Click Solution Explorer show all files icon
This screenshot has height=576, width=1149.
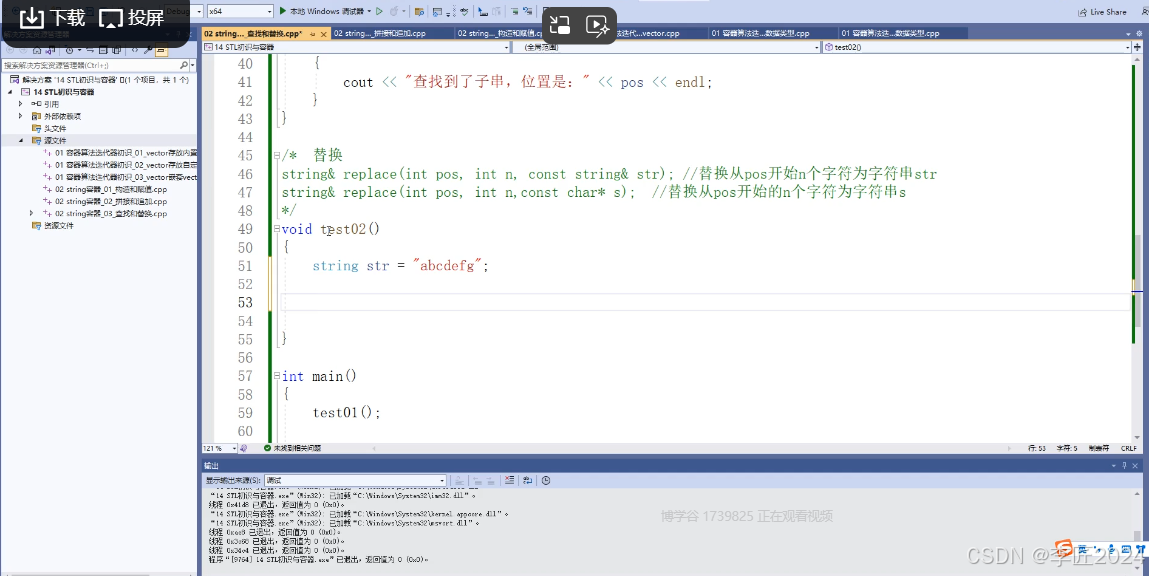tap(116, 50)
